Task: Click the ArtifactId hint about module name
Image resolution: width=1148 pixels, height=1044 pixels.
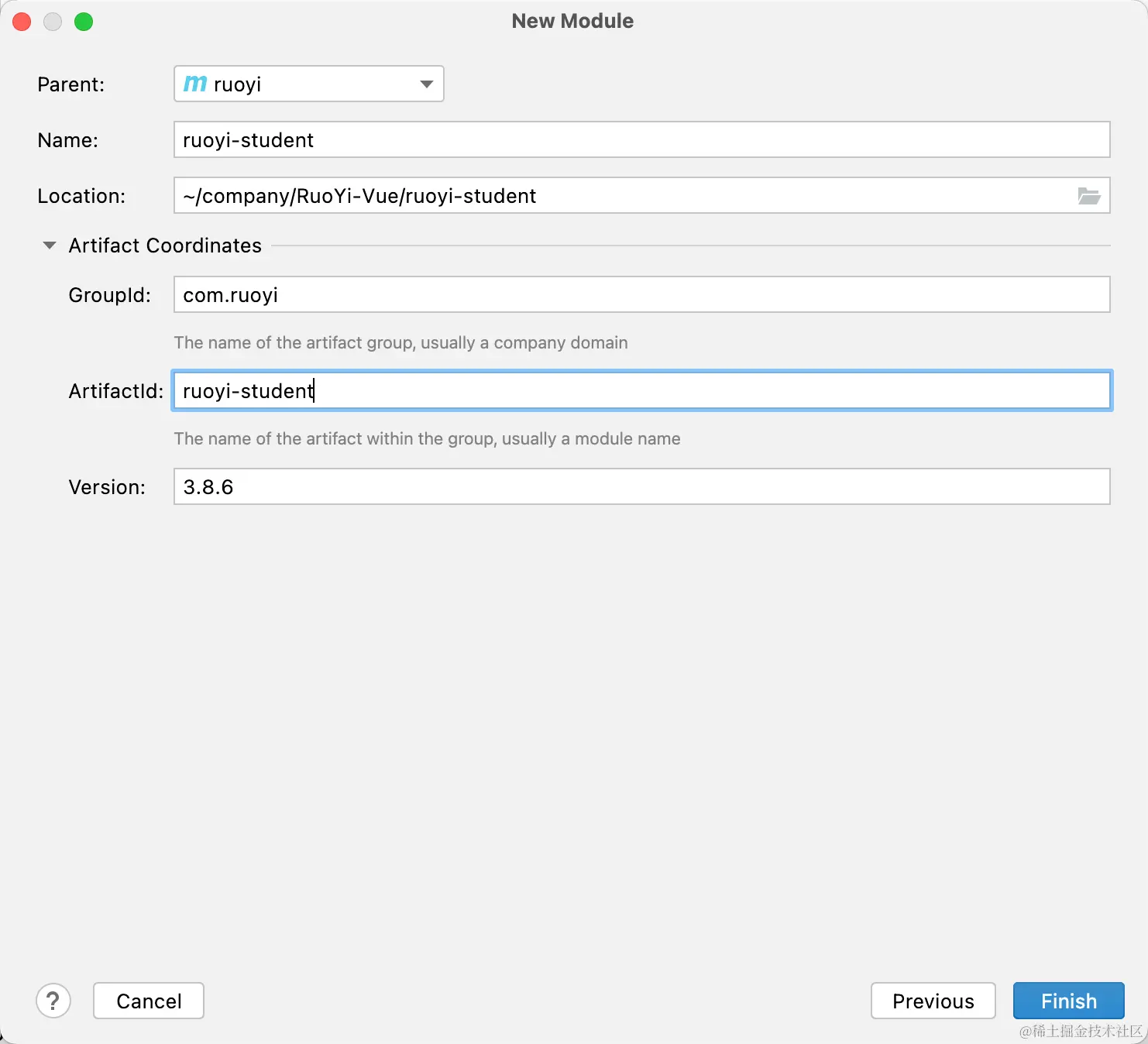Action: coord(427,438)
